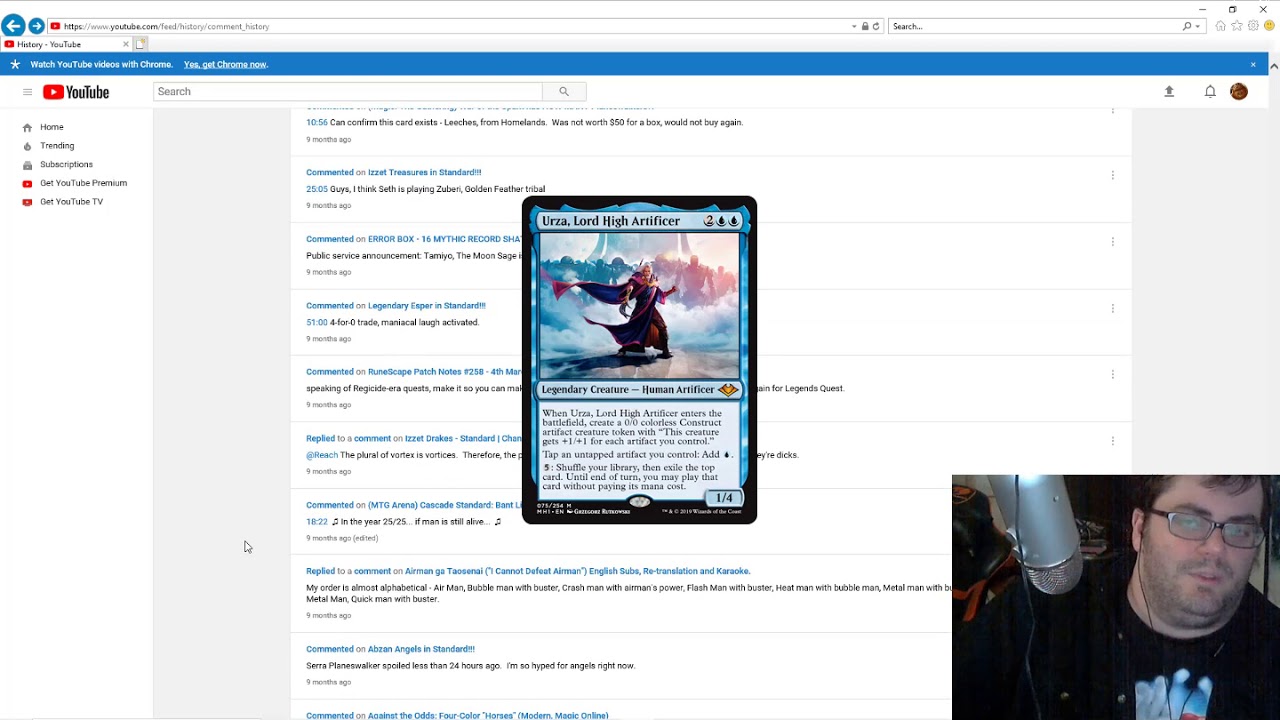
Task: Click the smiley feedback icon
Action: coord(1269,26)
